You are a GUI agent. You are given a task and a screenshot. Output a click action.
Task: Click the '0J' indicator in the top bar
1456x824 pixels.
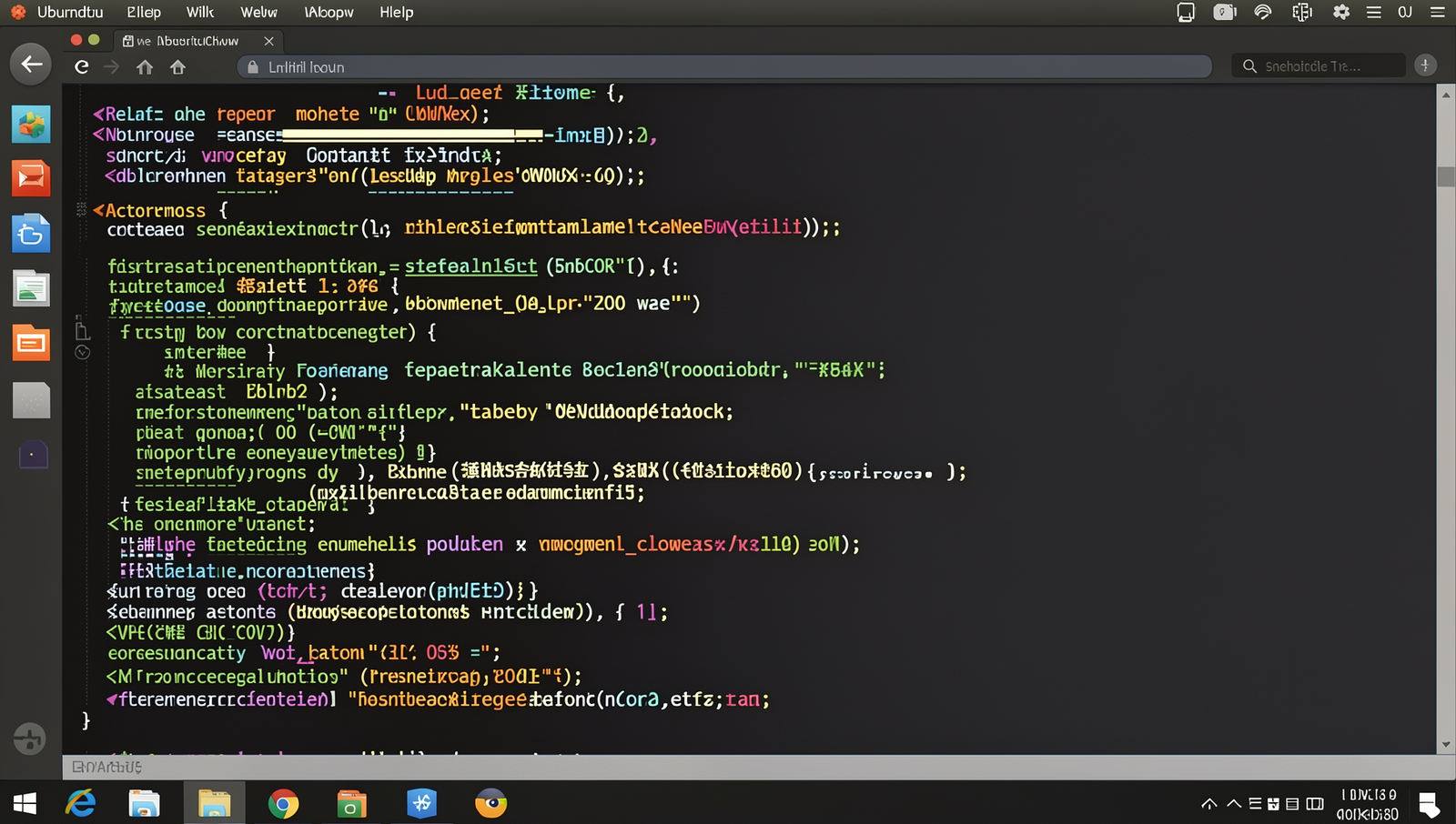click(x=1405, y=12)
